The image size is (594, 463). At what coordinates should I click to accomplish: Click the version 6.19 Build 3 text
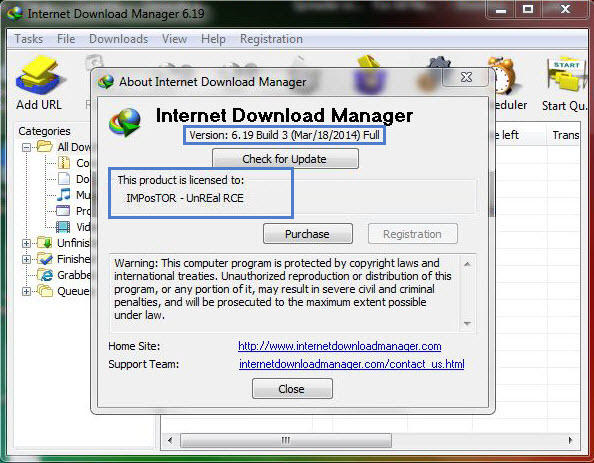284,135
